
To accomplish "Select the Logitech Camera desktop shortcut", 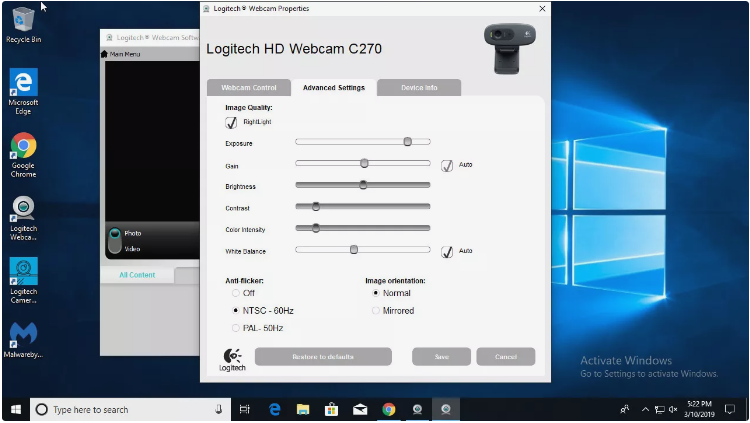I will (23, 281).
